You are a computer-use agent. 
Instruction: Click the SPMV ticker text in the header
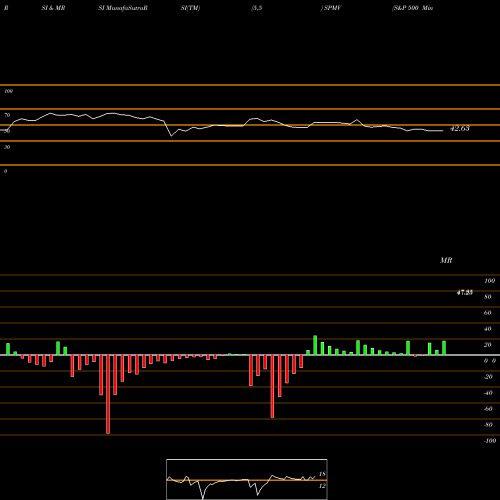(x=332, y=8)
